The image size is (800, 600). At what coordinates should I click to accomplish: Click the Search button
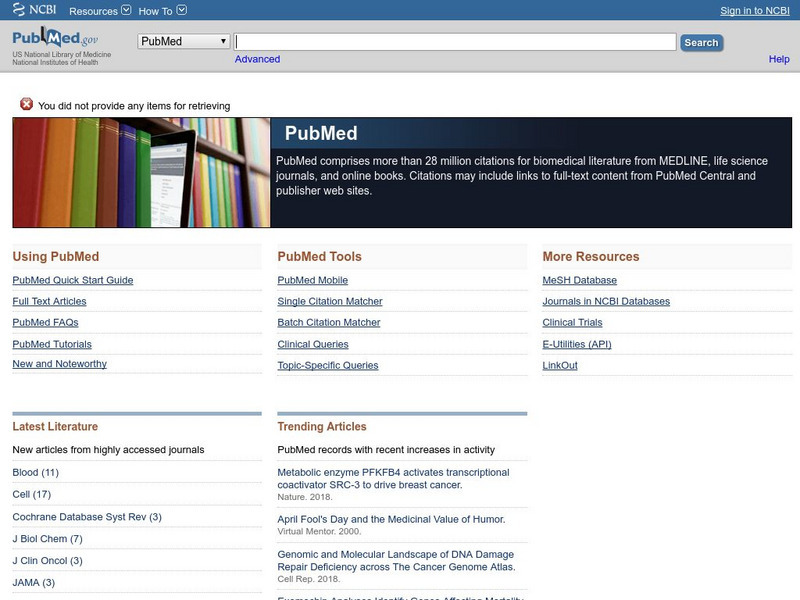[701, 43]
